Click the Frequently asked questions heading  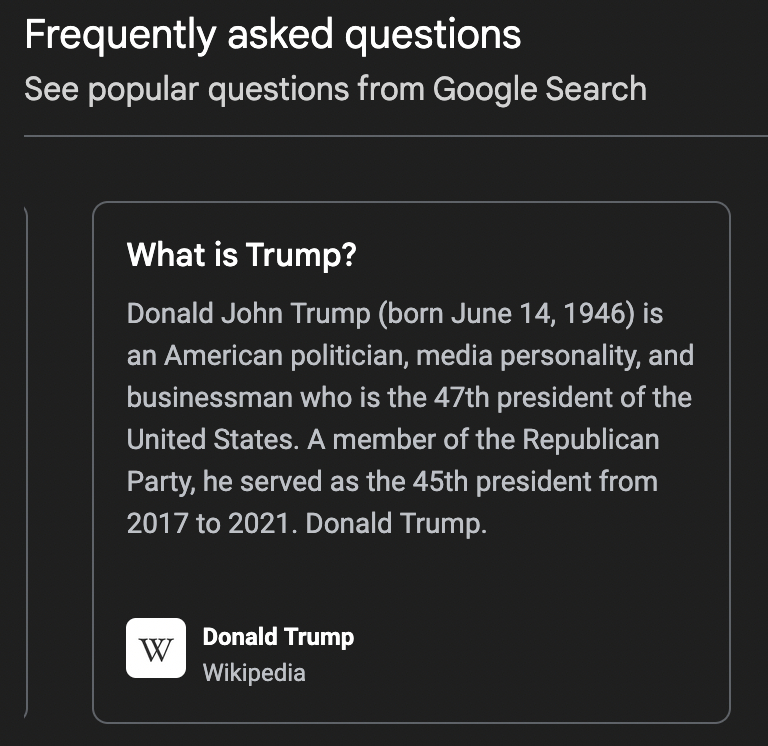[x=272, y=35]
